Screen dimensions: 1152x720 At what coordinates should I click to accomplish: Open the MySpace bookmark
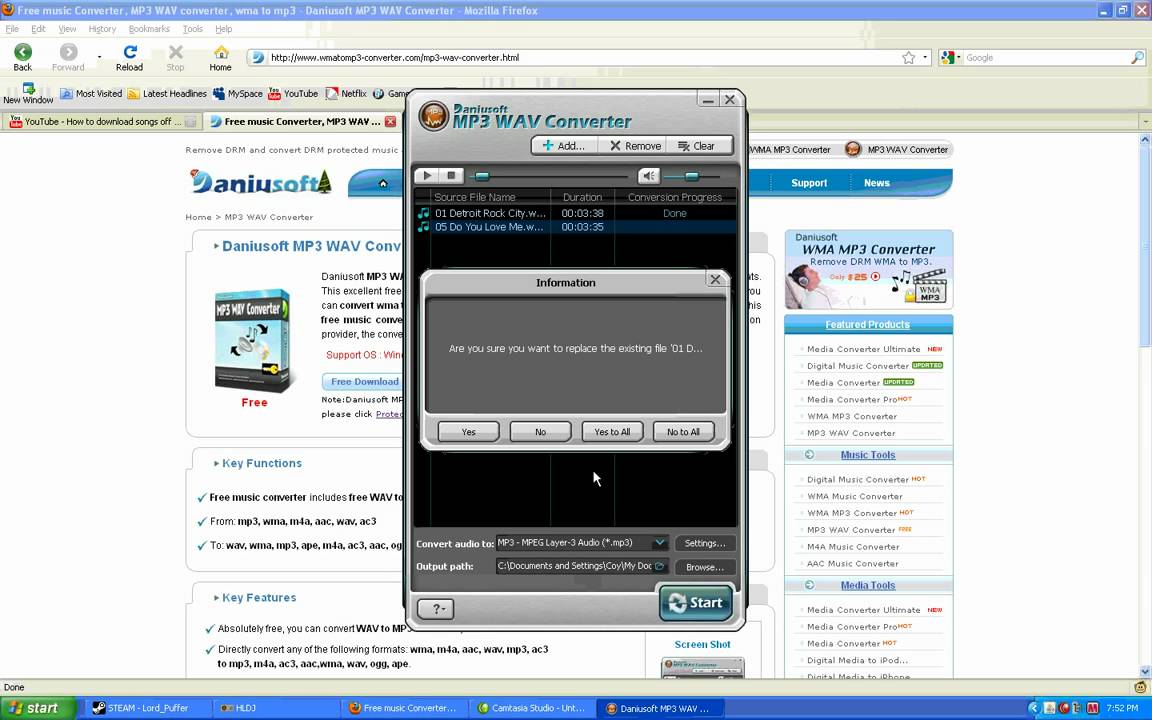coord(237,93)
